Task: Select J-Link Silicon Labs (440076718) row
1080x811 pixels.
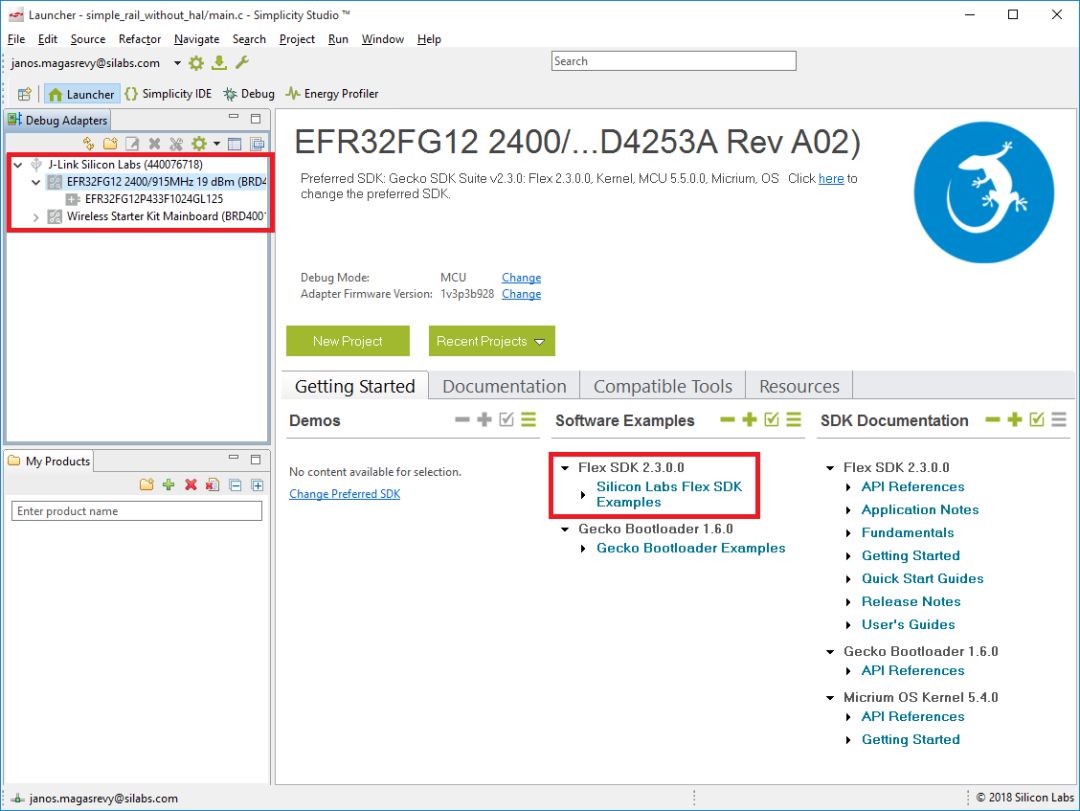Action: [125, 165]
